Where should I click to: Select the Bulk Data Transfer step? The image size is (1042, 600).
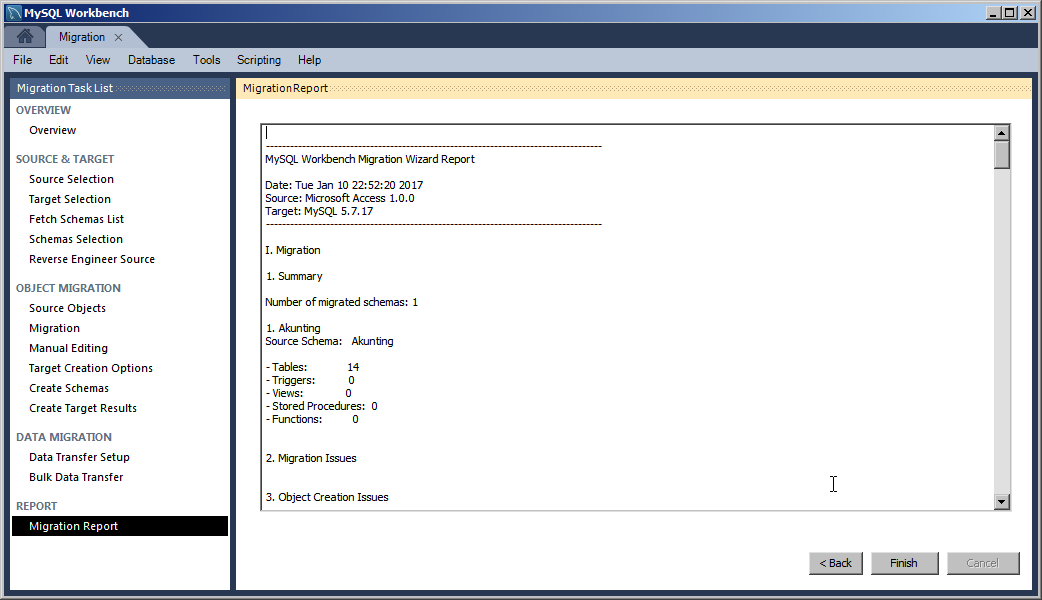point(76,477)
